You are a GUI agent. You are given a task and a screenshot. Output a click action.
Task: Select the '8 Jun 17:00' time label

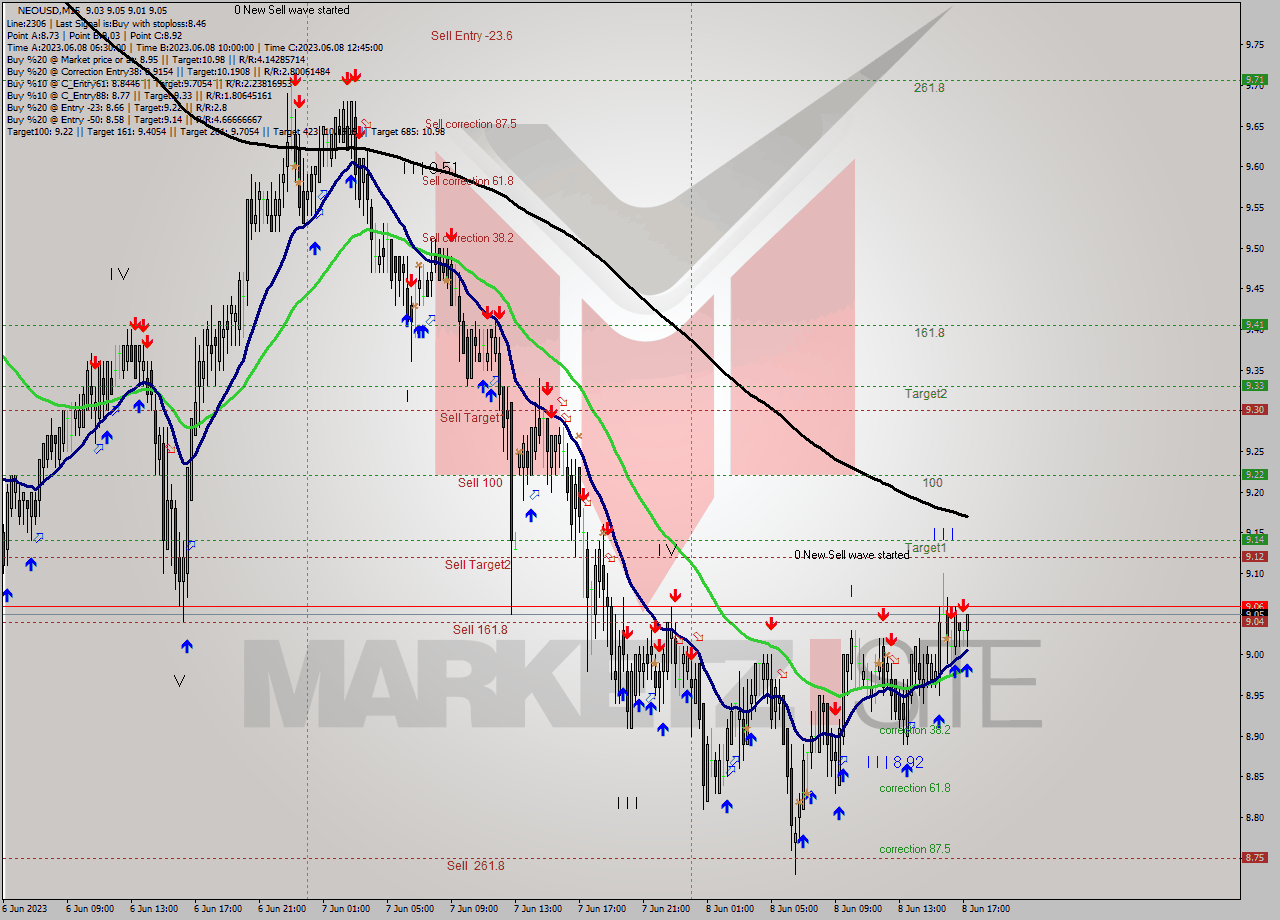point(985,909)
